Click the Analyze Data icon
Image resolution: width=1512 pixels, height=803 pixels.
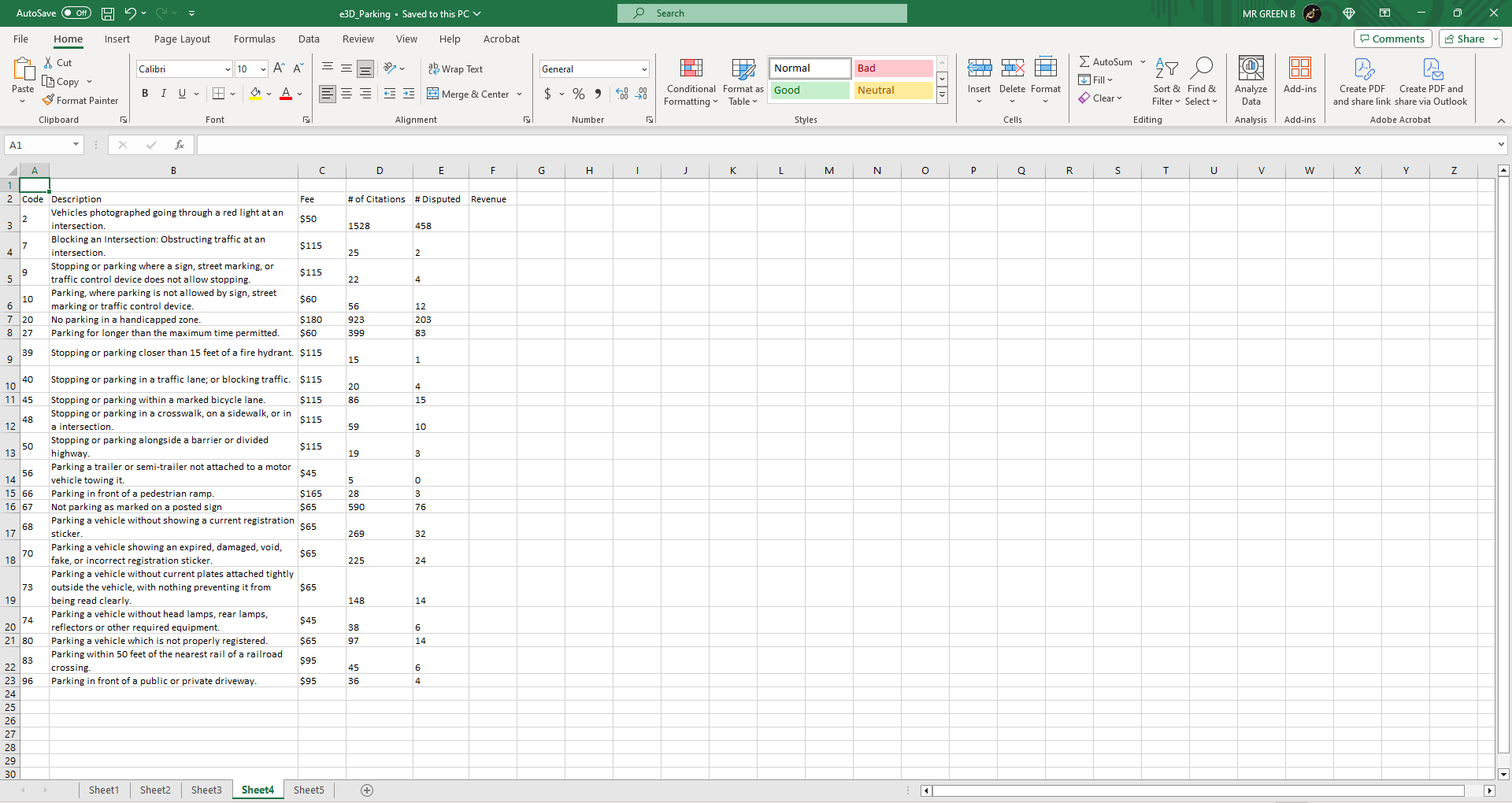[1251, 68]
